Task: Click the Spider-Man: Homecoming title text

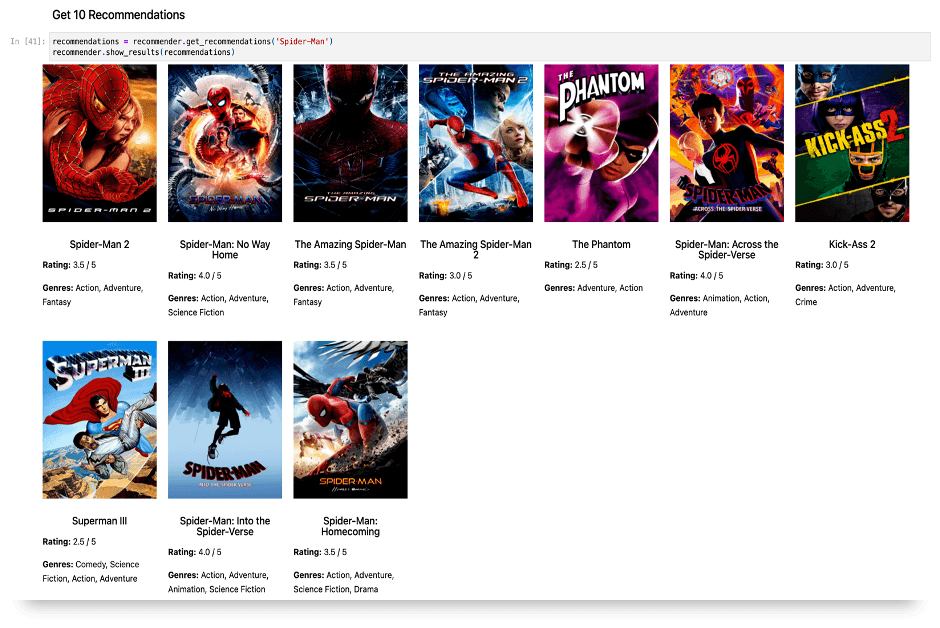Action: pos(350,526)
